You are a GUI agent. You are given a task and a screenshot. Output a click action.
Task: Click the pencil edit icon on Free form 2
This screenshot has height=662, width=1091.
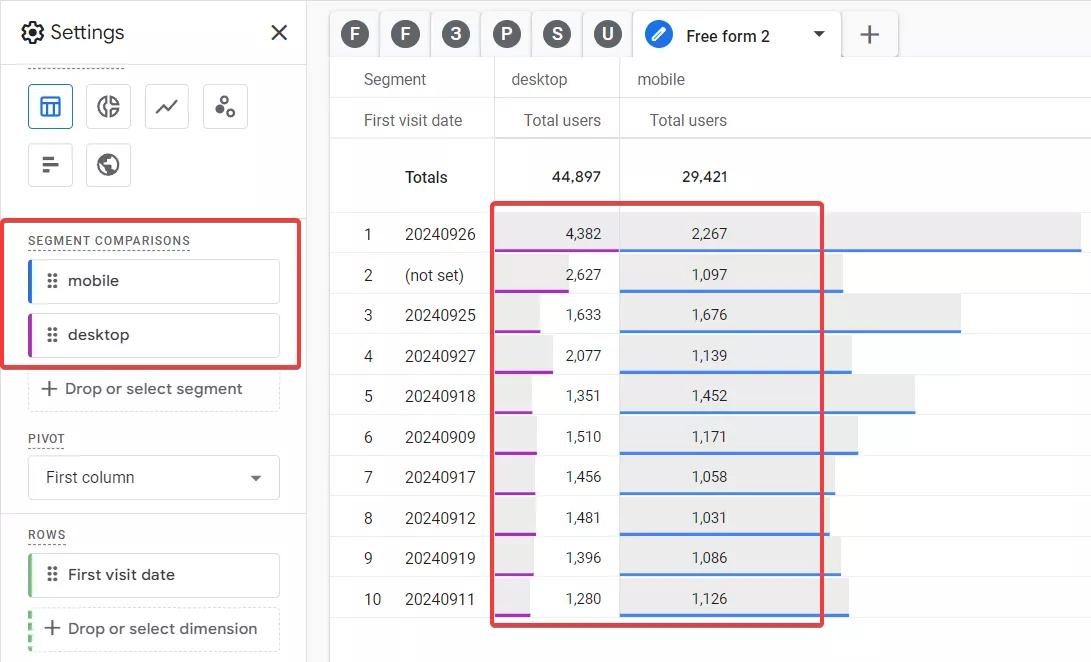point(659,34)
